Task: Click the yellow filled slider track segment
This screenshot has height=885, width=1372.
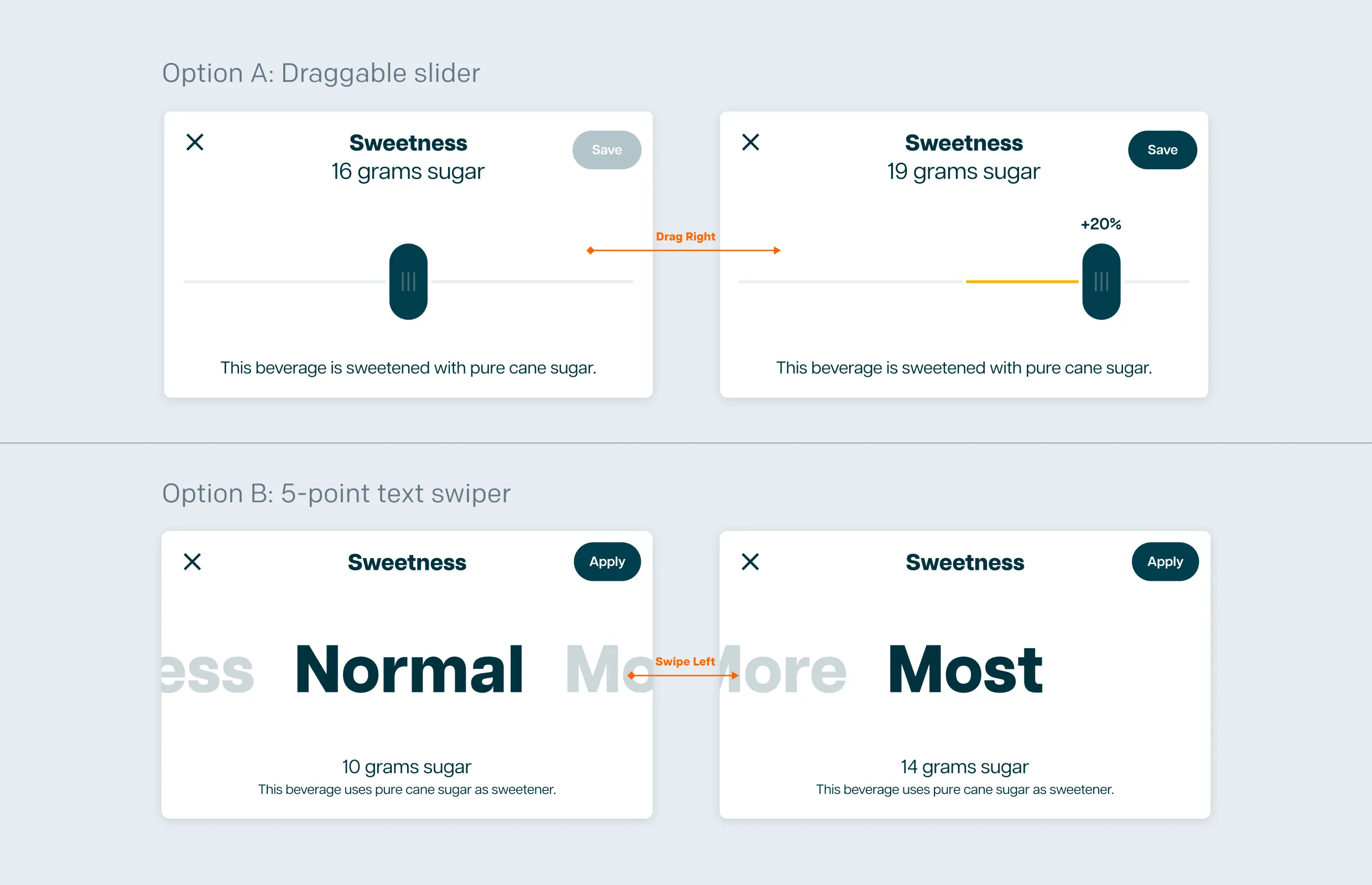Action: pos(1022,282)
